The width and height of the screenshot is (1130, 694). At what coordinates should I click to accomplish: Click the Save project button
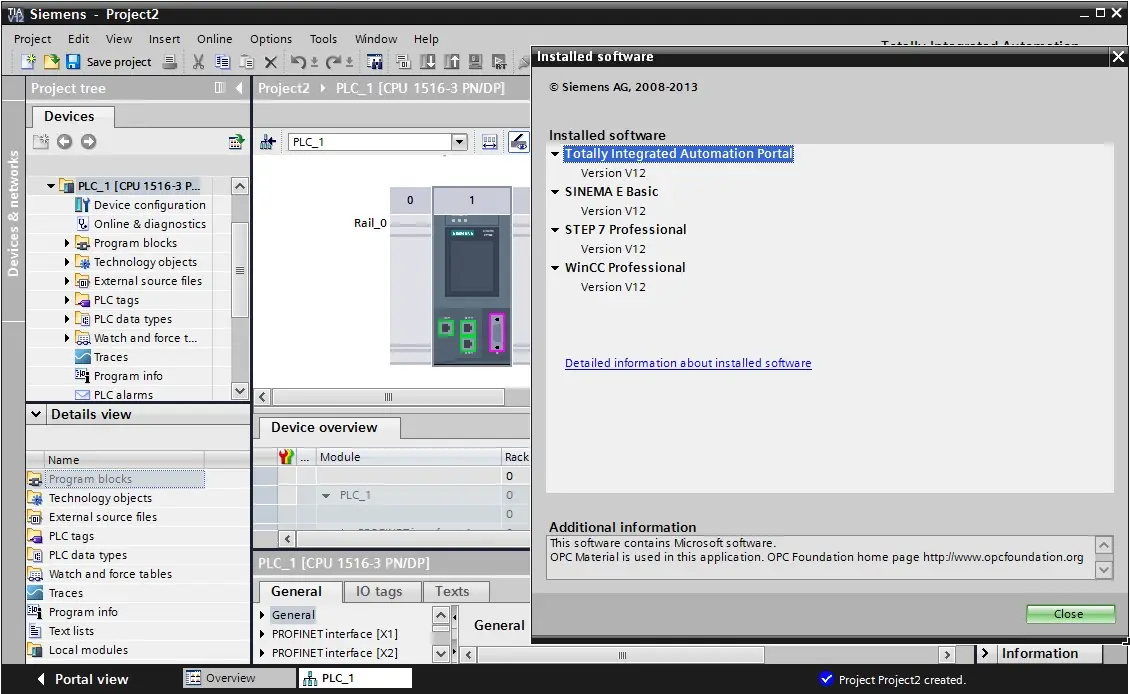109,62
